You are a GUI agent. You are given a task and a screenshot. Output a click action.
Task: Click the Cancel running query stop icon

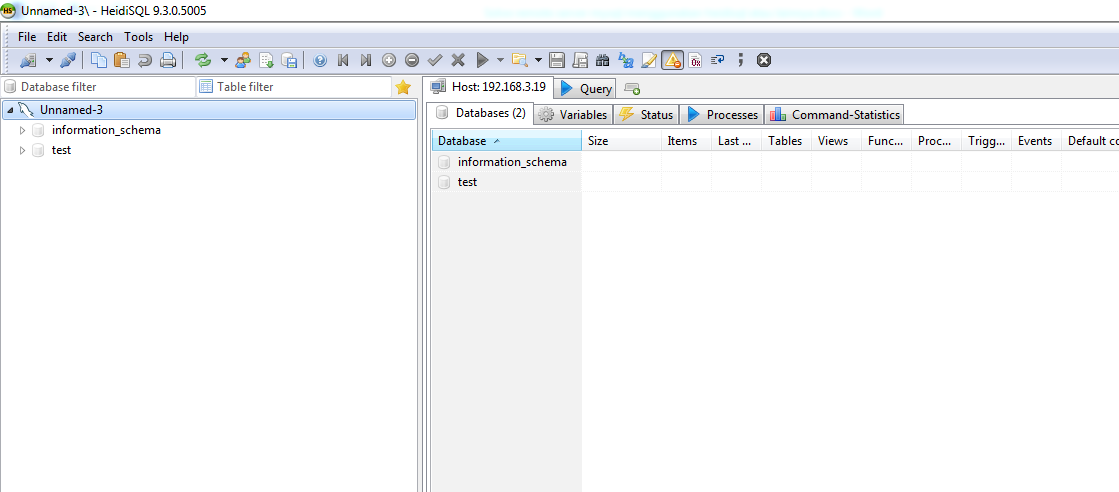[x=764, y=61]
